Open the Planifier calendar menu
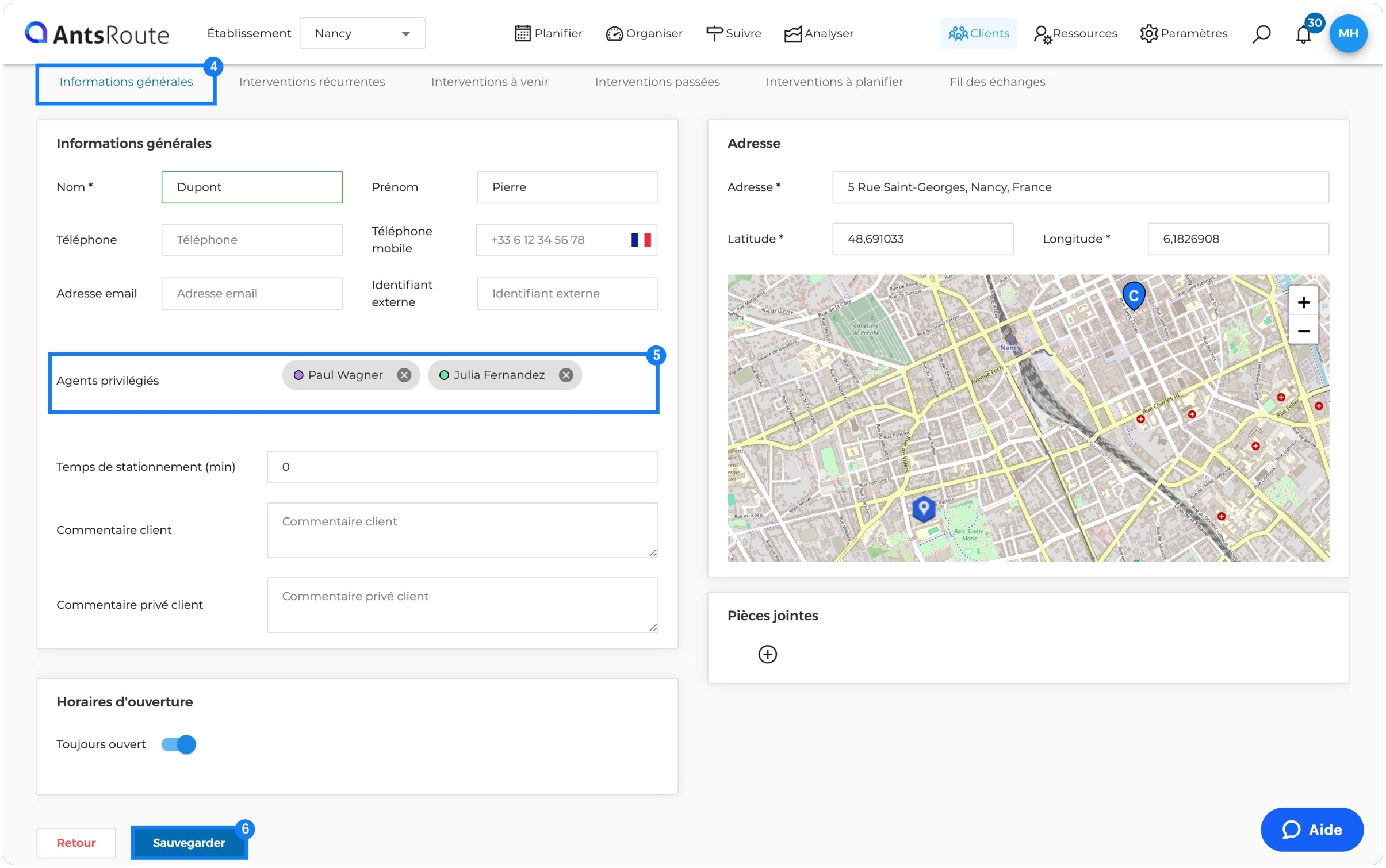 pyautogui.click(x=548, y=33)
